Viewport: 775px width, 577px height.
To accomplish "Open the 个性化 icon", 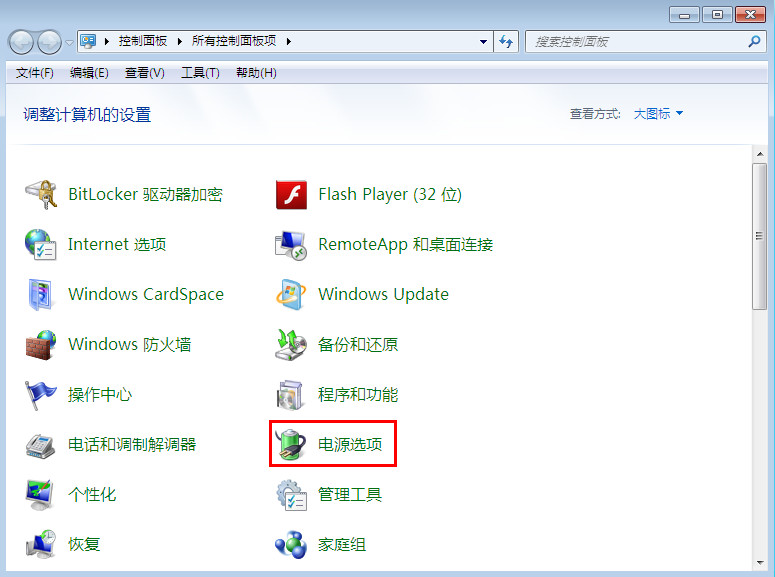I will click(x=41, y=494).
